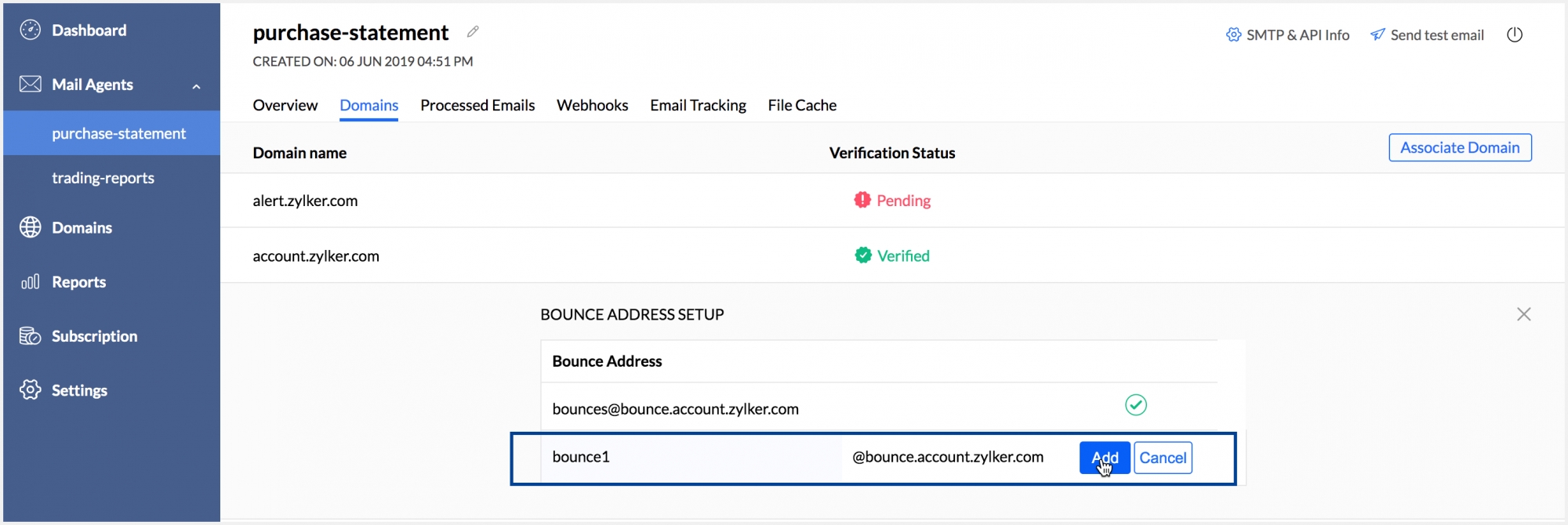This screenshot has height=525, width=1568.
Task: Open the purchase-statement mail agent
Action: [118, 133]
